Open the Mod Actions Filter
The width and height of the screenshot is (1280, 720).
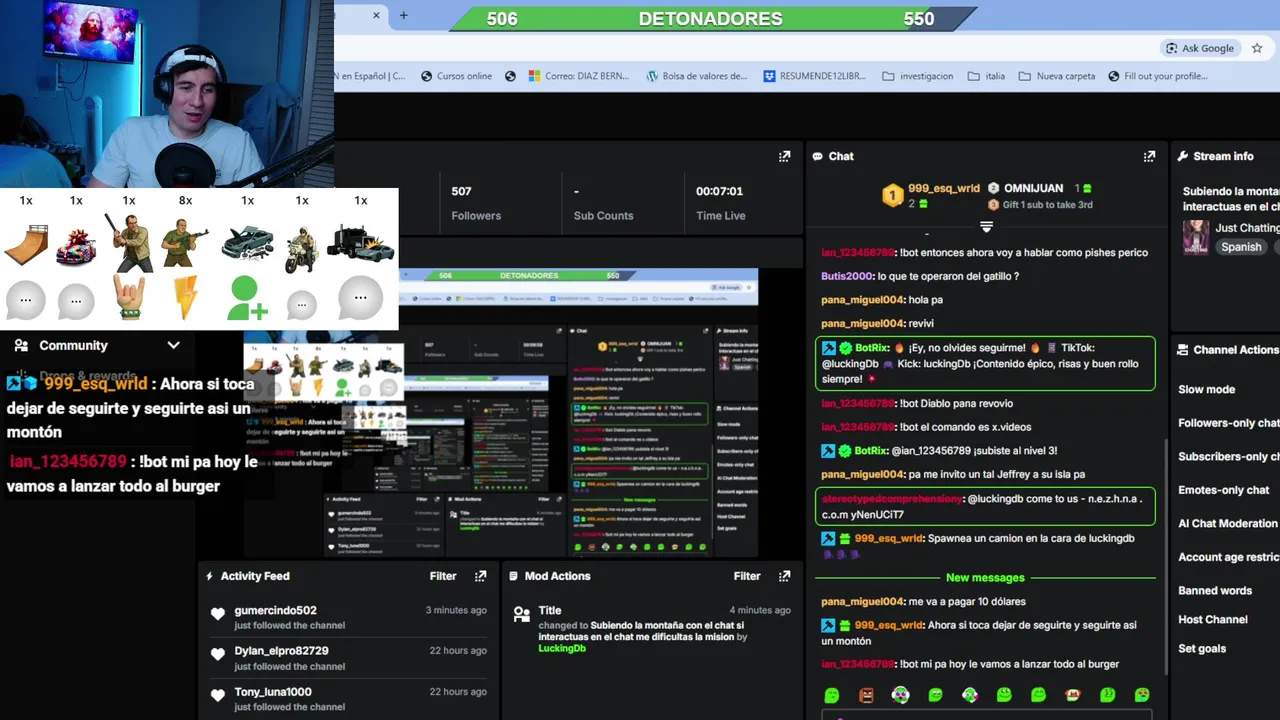747,576
